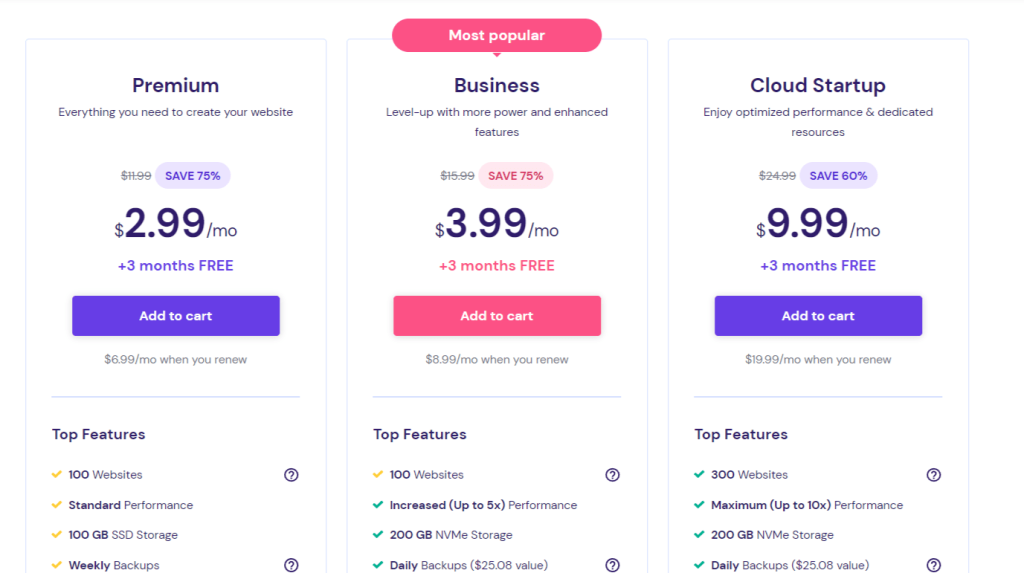Viewport: 1024px width, 573px height.
Task: Click help icon beside Cloud Startup 300 Websites
Action: point(934,475)
